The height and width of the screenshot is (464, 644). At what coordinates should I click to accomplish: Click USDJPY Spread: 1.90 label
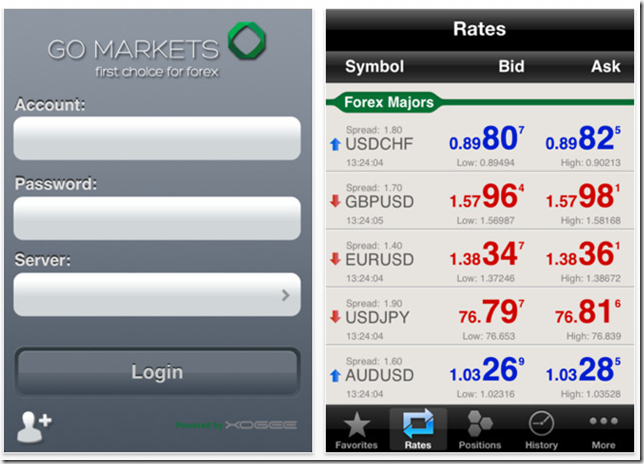point(374,304)
